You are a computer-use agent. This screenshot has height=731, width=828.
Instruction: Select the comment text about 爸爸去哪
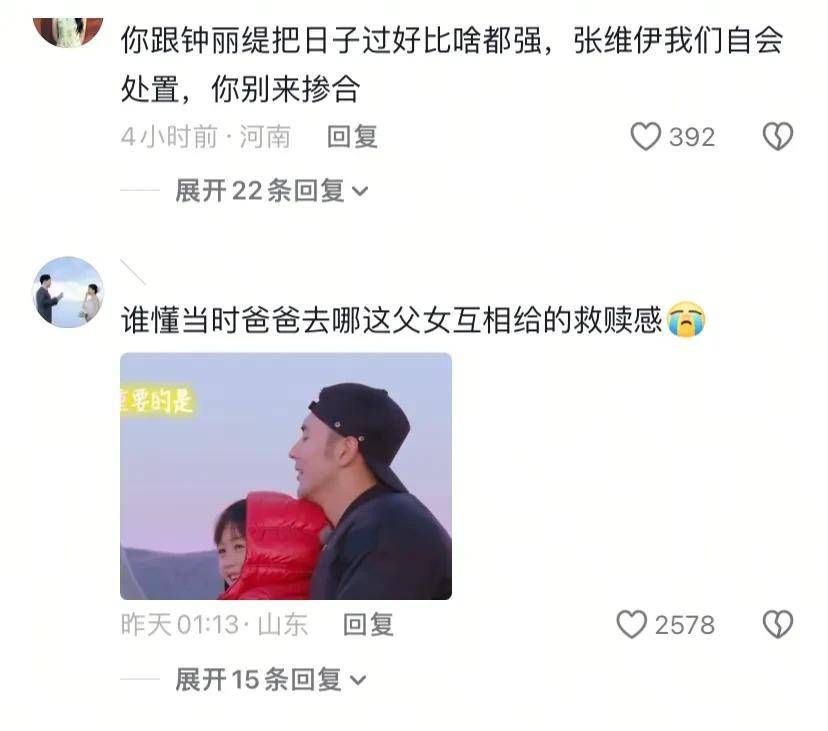tap(391, 320)
